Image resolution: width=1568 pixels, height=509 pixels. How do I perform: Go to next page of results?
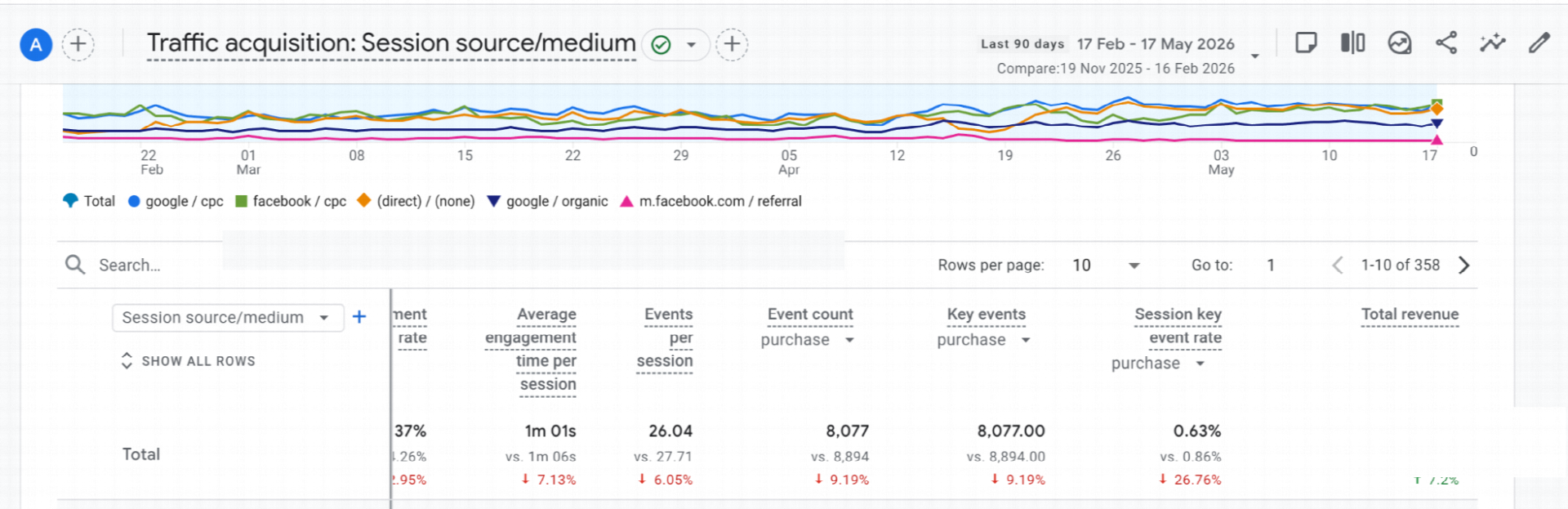click(1464, 265)
